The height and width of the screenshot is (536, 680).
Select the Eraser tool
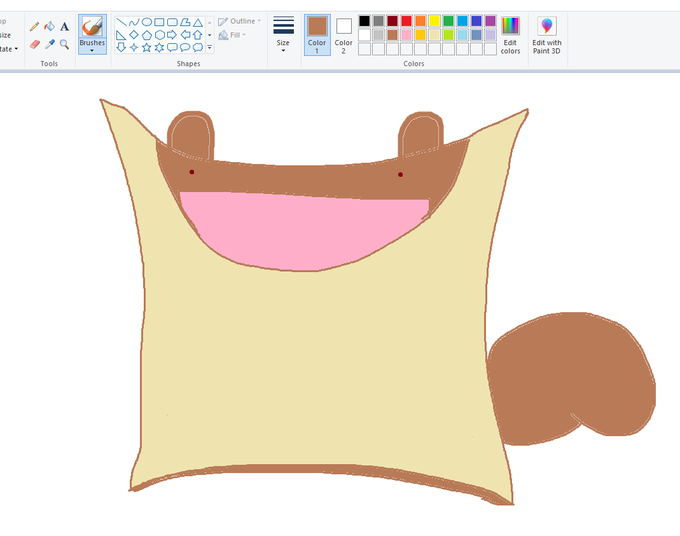point(35,44)
